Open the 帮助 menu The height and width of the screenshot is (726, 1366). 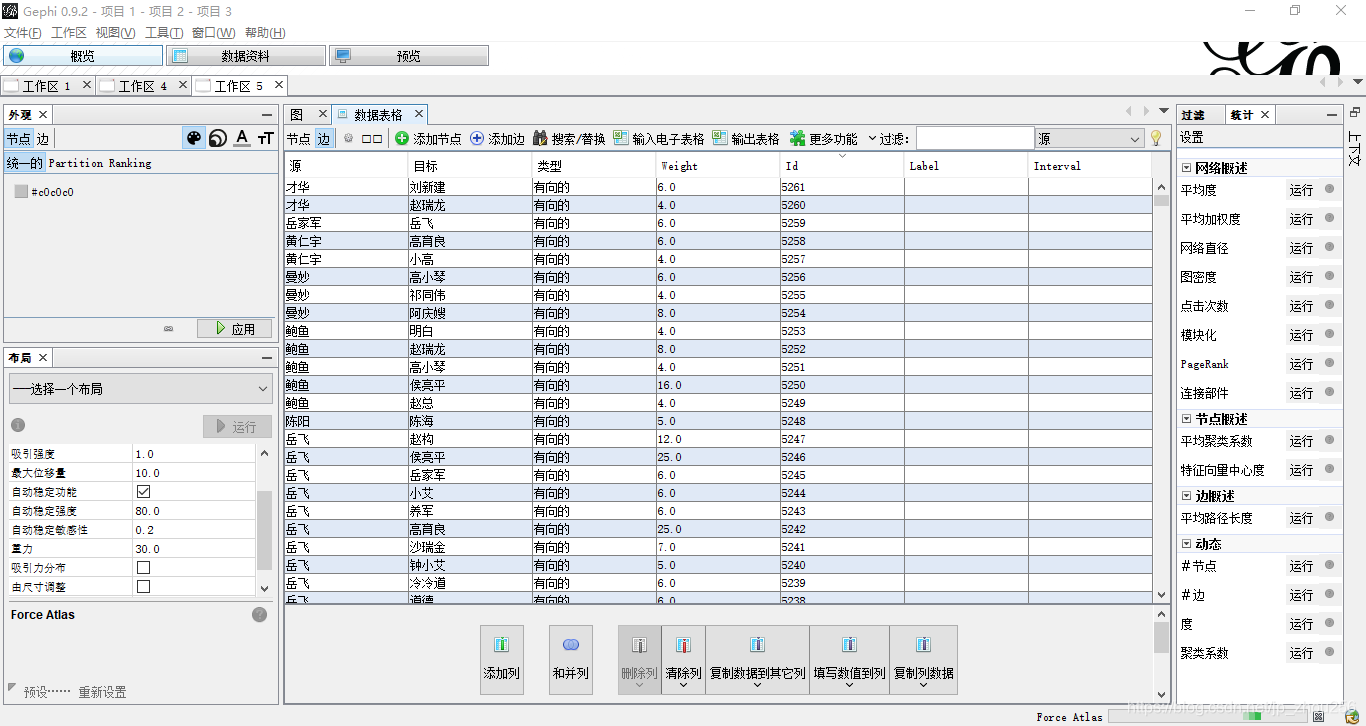coord(265,33)
